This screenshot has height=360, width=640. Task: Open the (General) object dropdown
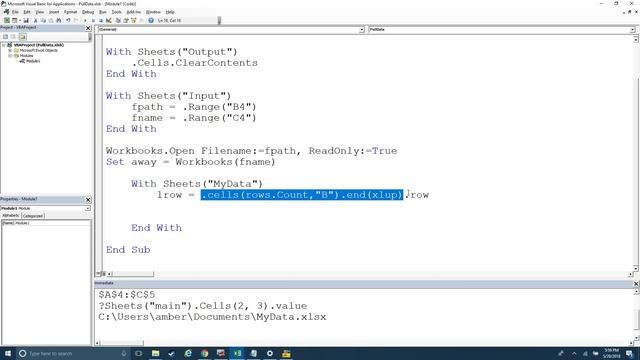(x=362, y=30)
